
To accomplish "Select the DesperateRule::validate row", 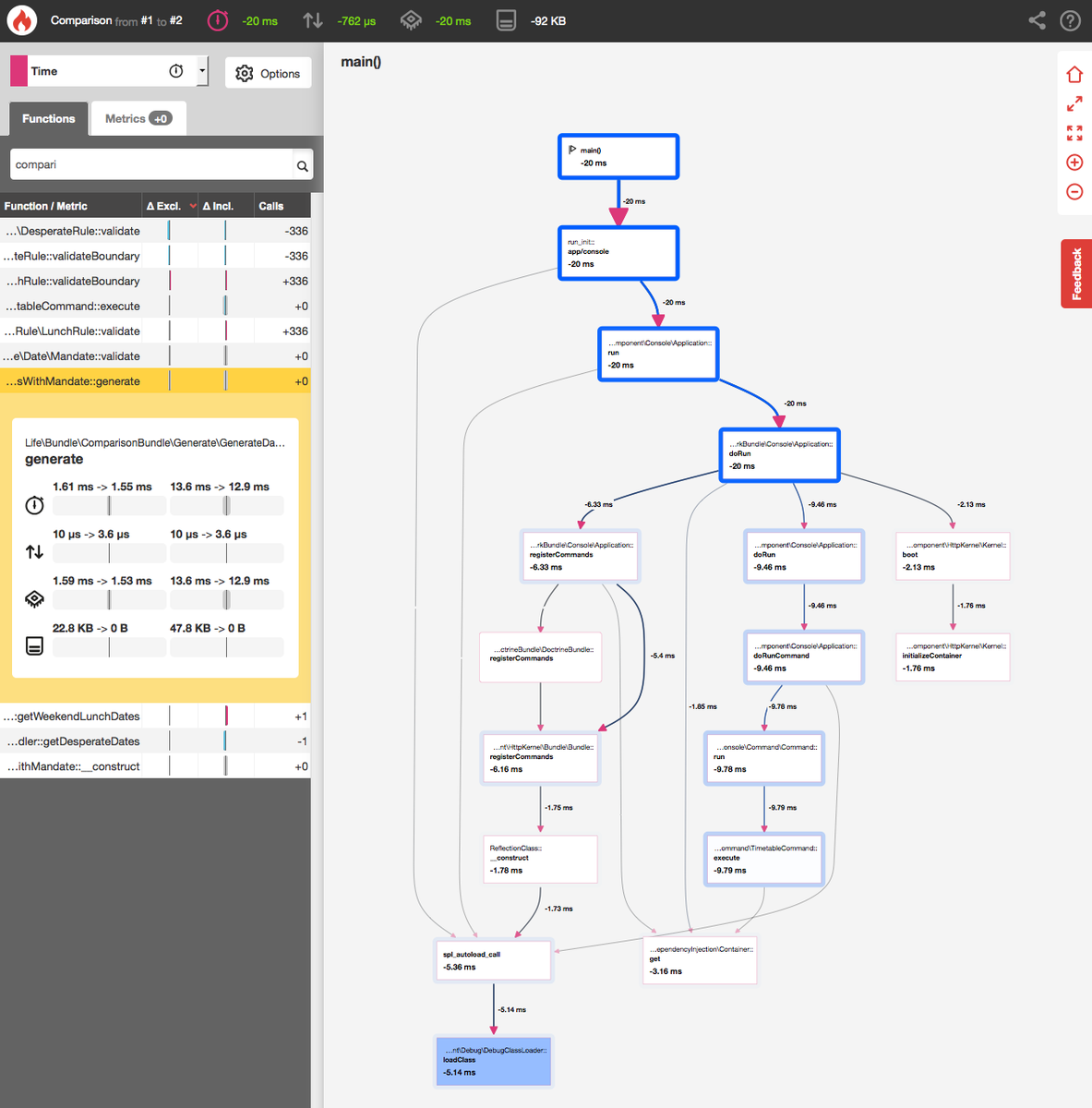I will click(x=155, y=231).
